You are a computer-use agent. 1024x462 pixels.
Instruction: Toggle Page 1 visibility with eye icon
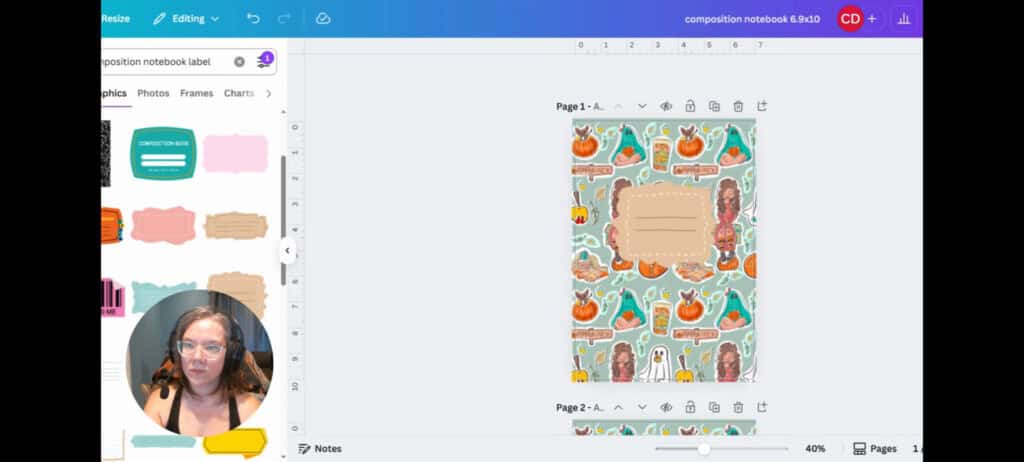point(666,106)
